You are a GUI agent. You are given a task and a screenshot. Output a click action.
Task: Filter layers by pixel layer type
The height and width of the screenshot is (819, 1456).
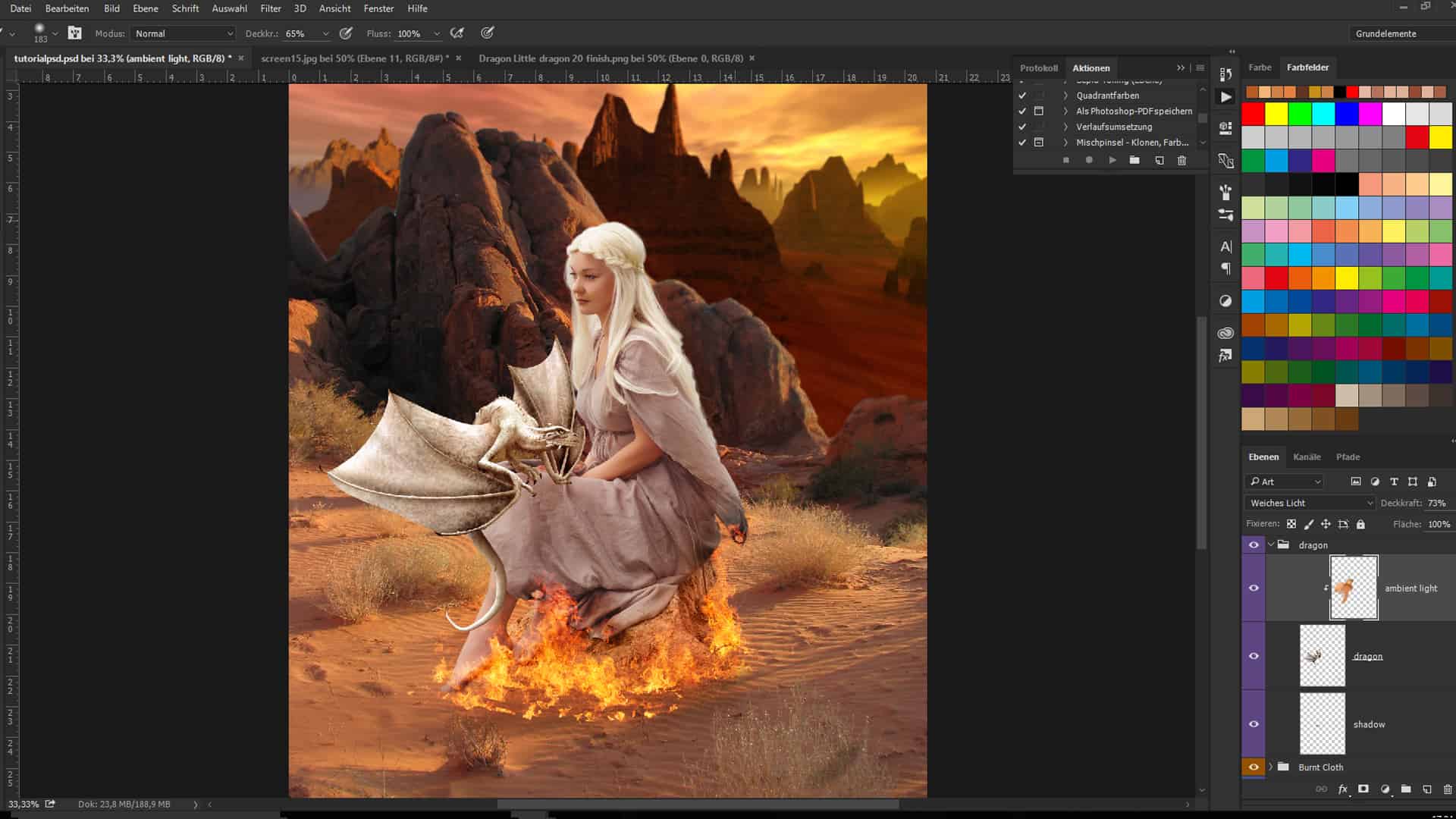tap(1356, 482)
